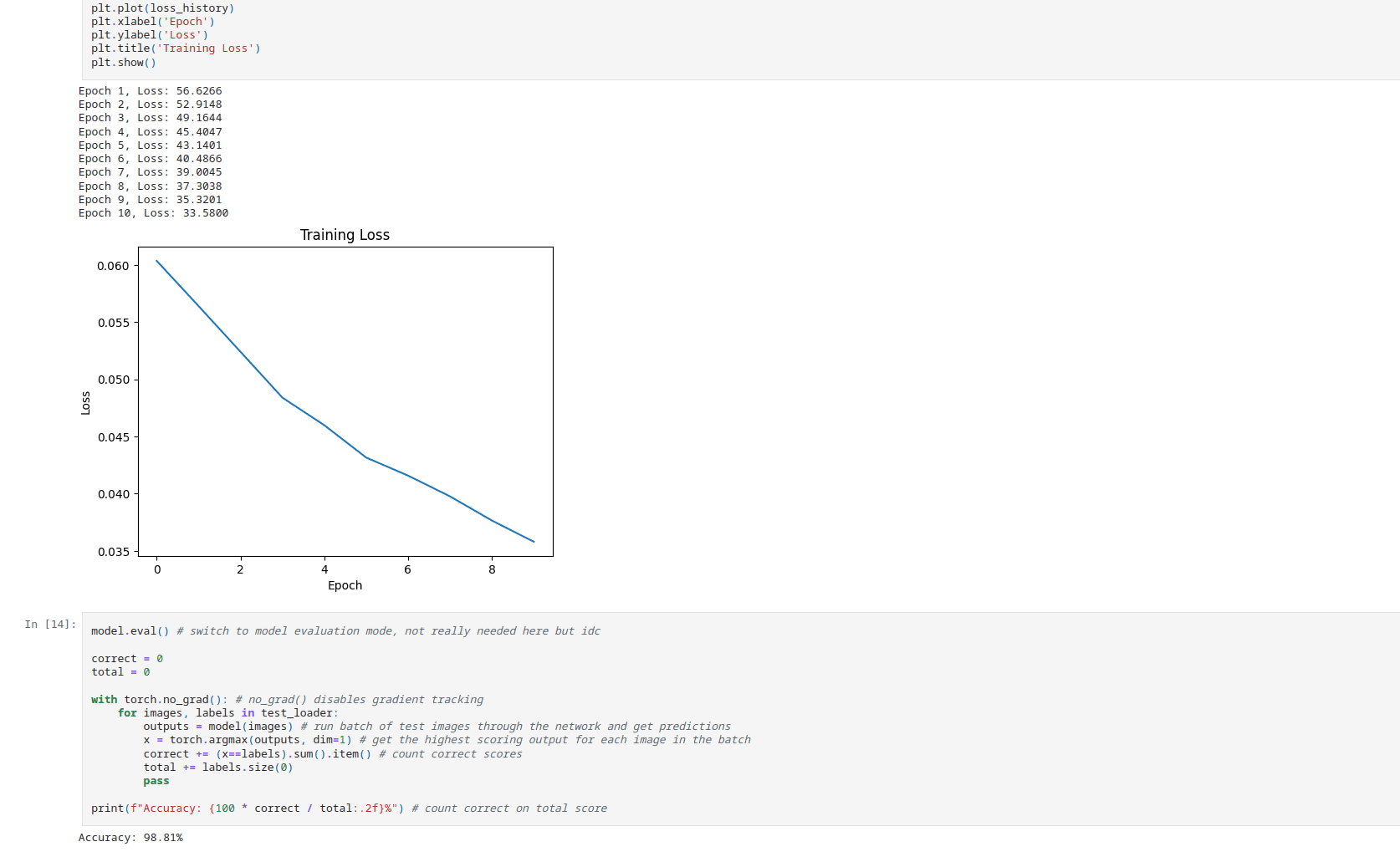Click the plt.ylabel('Loss') code line
The height and width of the screenshot is (857, 1400).
pyautogui.click(x=150, y=35)
